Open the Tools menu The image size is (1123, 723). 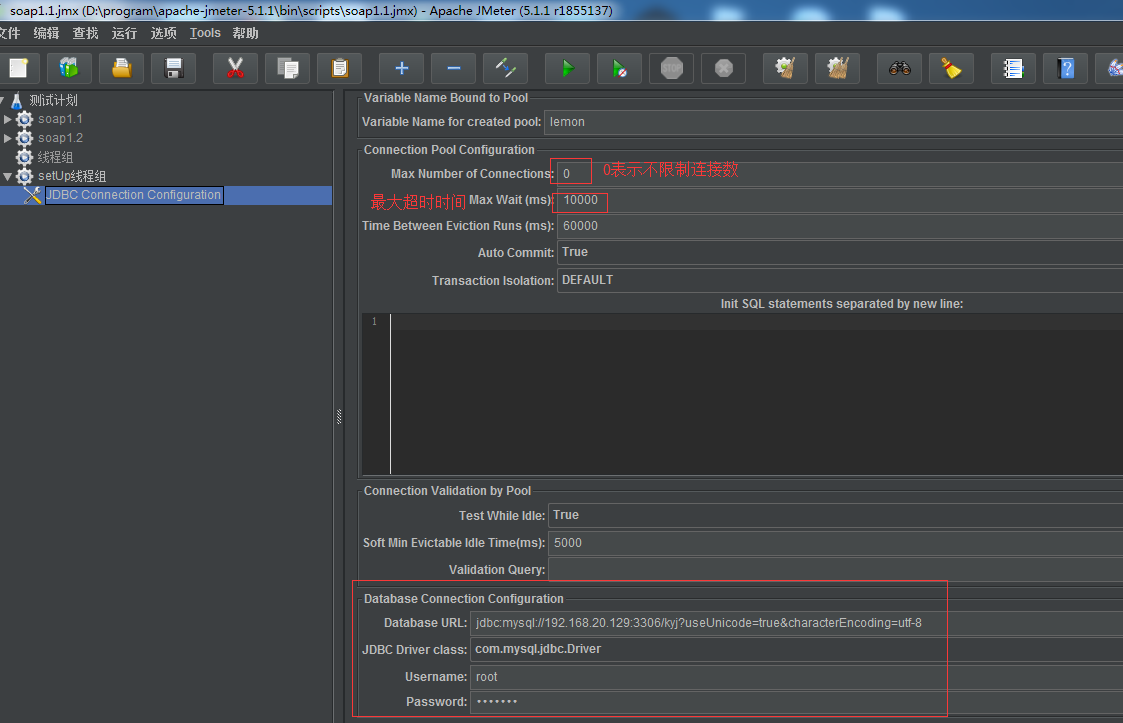(x=205, y=33)
